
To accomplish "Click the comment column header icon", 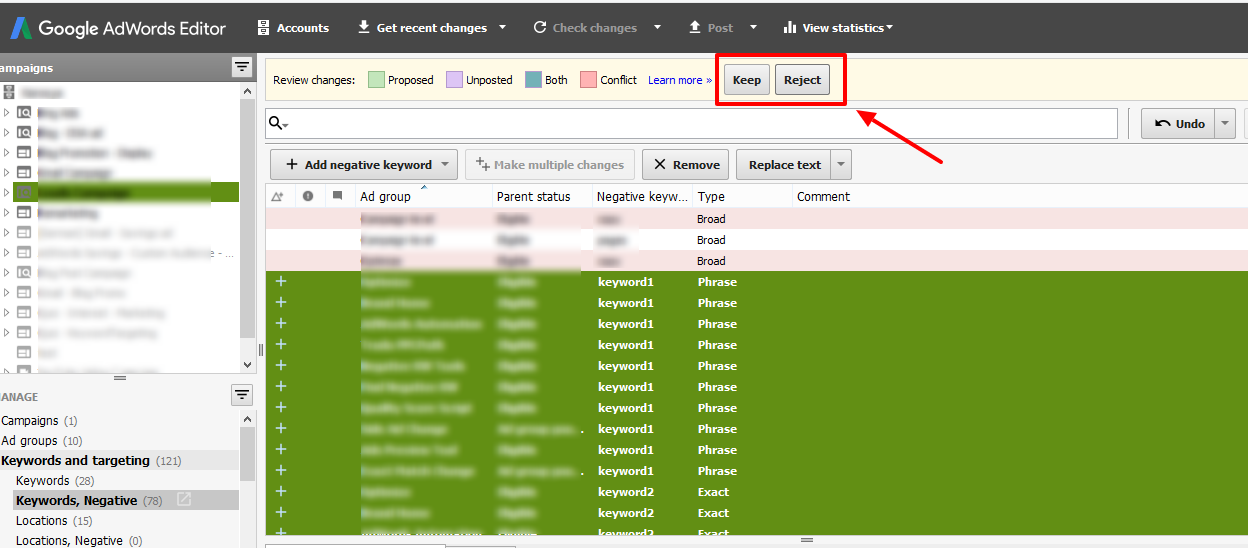I will point(337,196).
